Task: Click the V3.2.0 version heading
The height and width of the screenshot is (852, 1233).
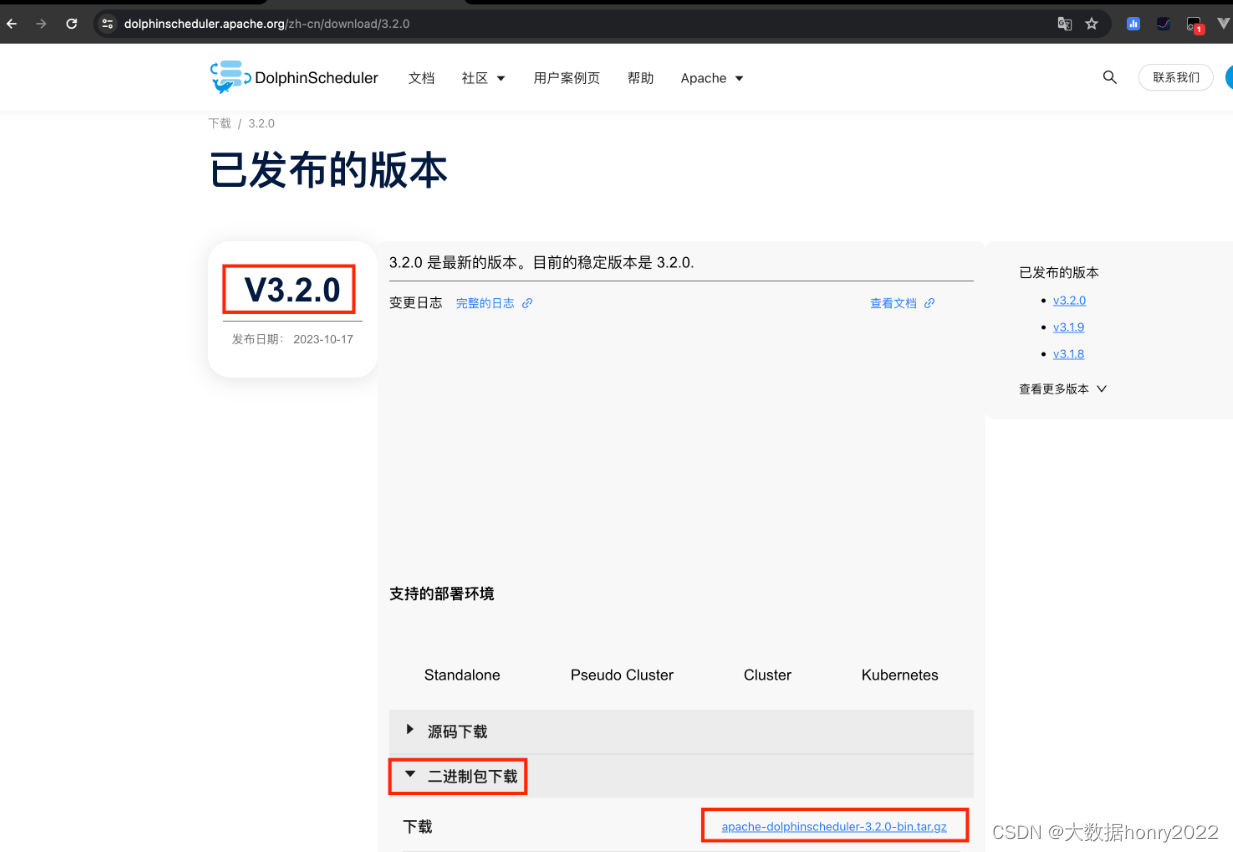Action: point(292,290)
